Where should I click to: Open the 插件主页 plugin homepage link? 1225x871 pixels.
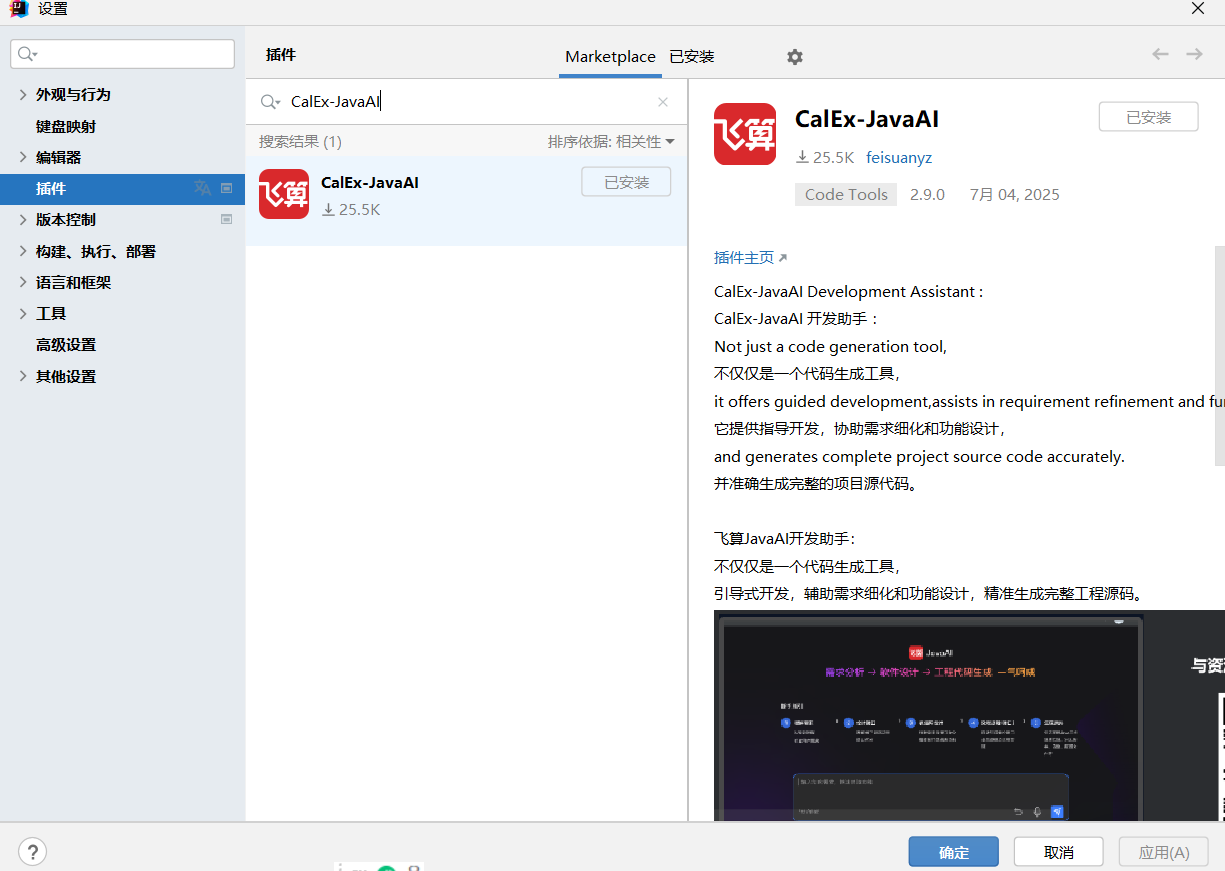click(x=744, y=257)
